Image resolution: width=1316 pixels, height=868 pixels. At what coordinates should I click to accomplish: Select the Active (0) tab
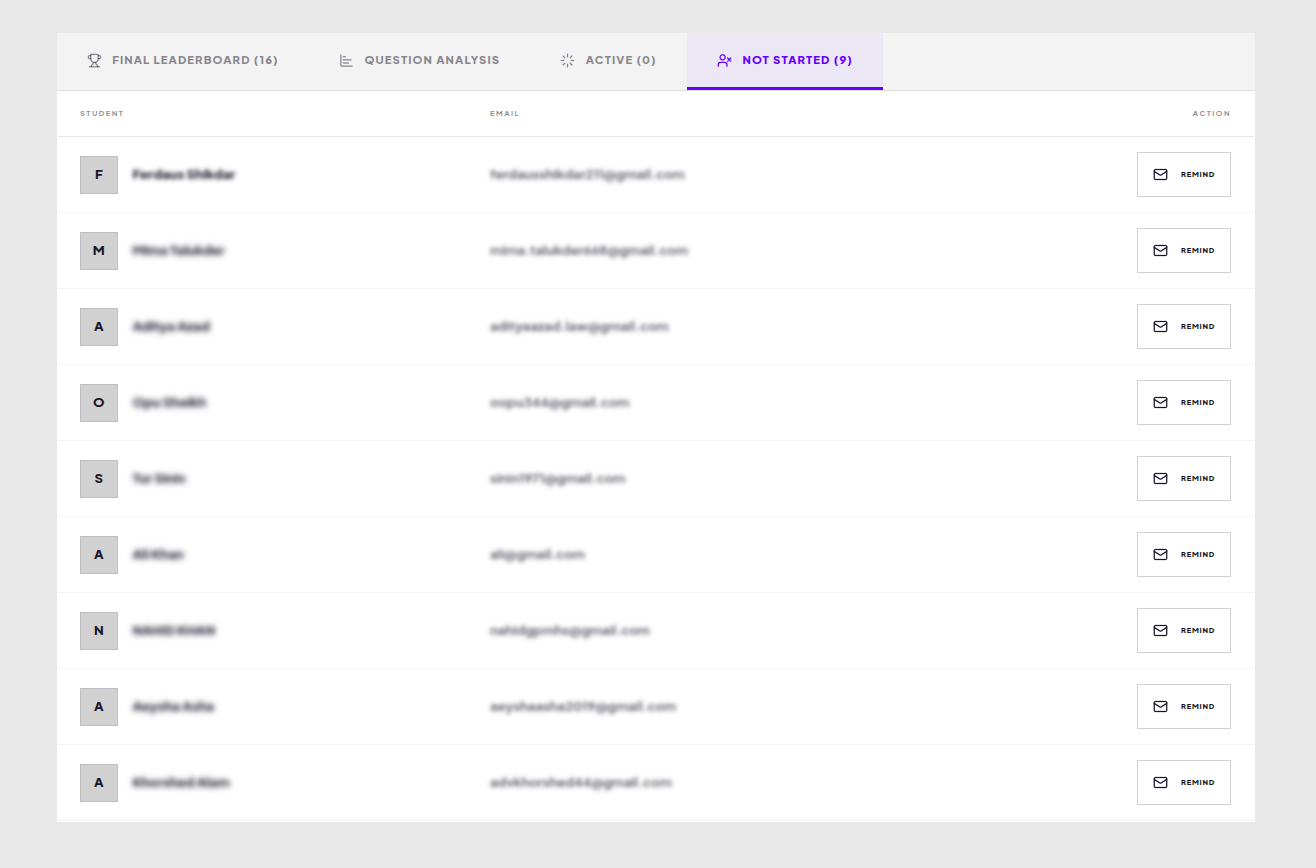(608, 61)
